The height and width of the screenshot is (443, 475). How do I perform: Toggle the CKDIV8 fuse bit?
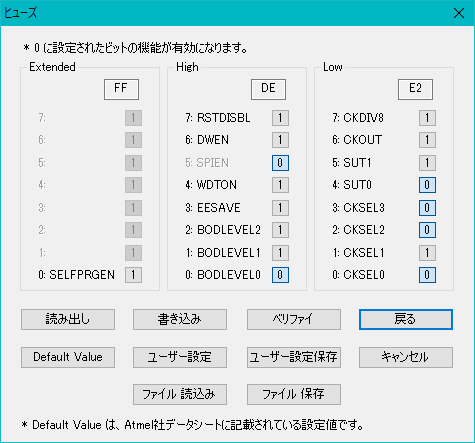(x=427, y=118)
